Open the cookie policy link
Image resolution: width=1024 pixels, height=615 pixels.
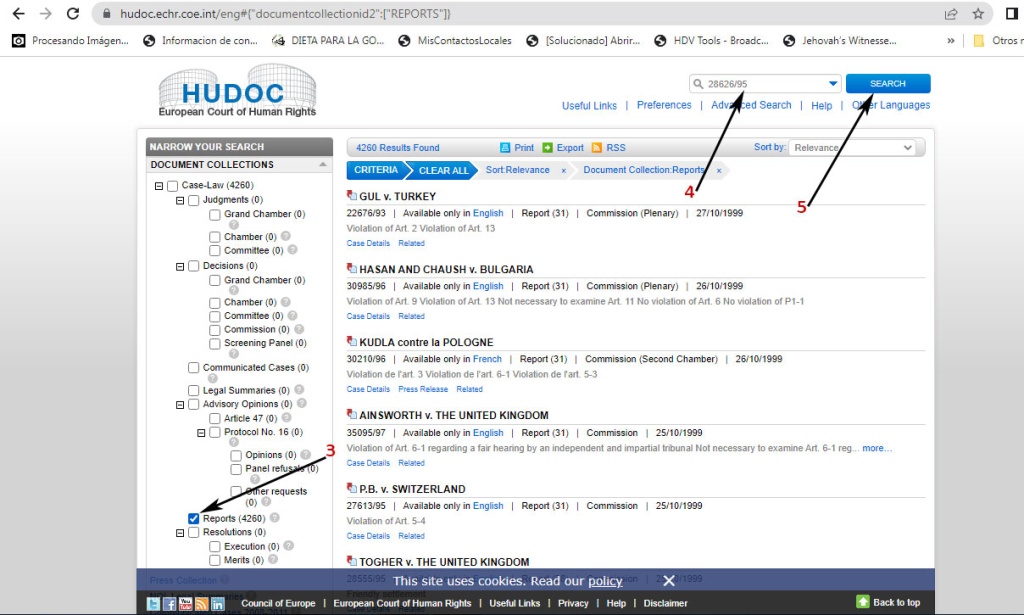[605, 581]
